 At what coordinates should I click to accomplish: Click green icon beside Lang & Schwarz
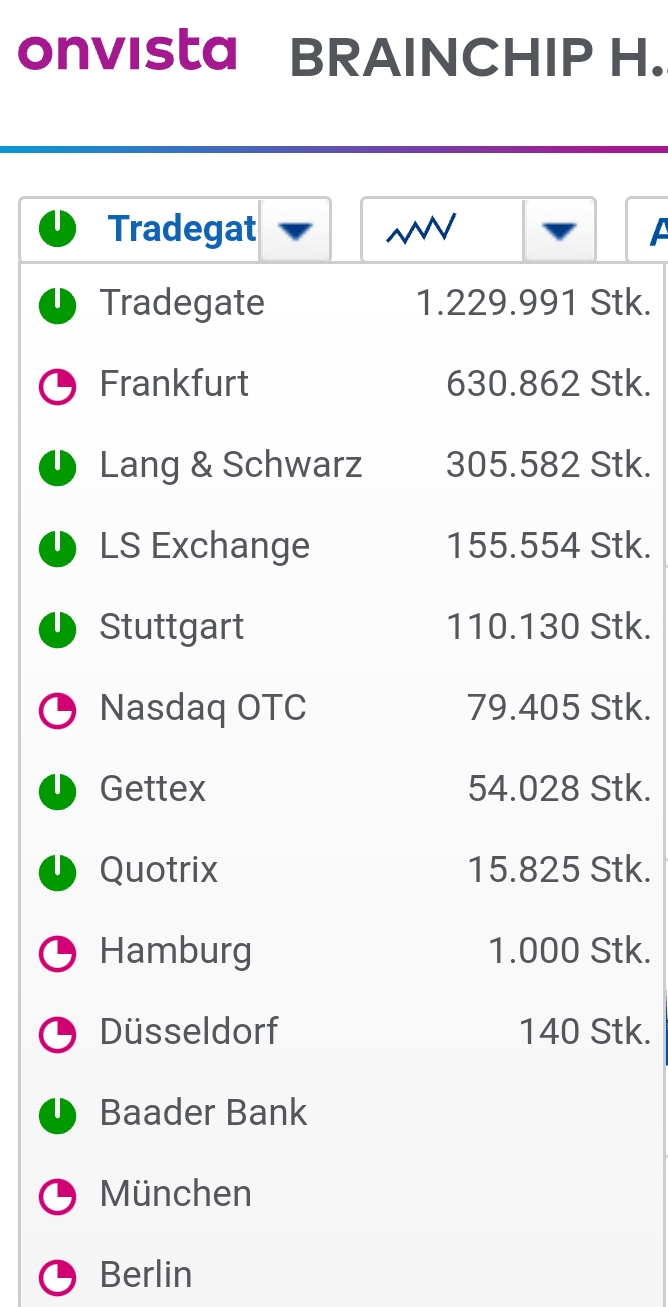[57, 466]
